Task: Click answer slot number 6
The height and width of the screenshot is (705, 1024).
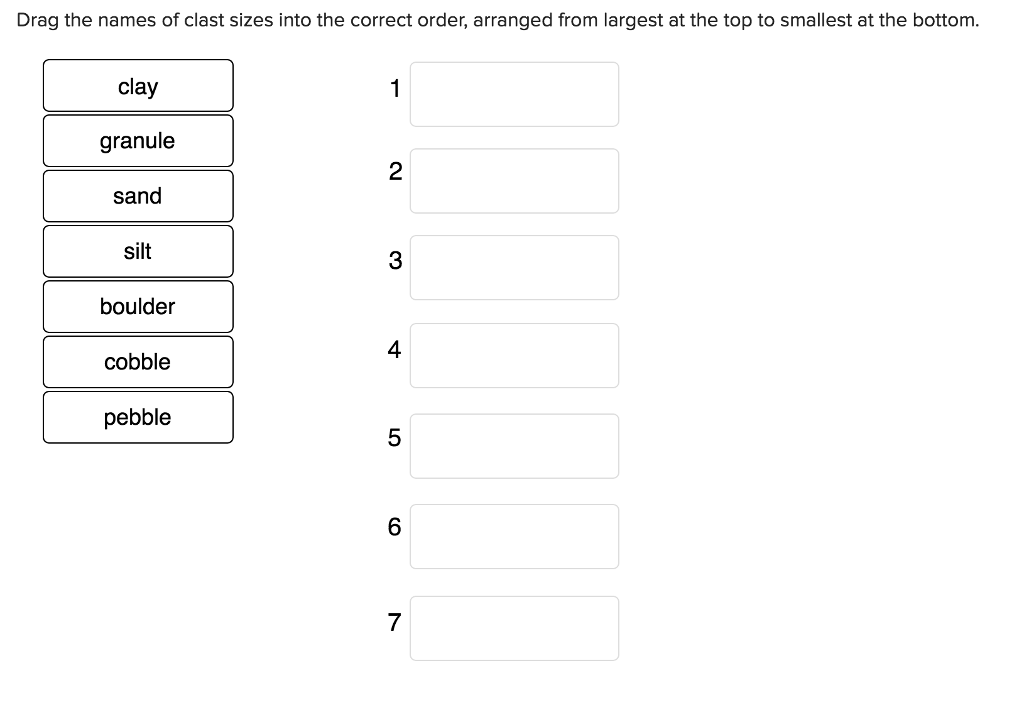Action: [x=514, y=536]
